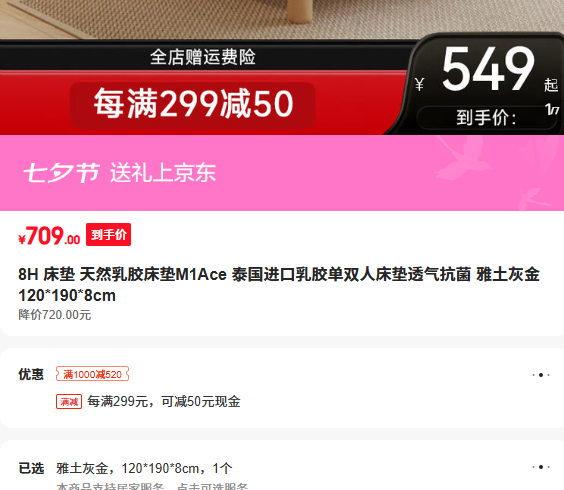Click the 到手价： label in the badge
564x490 pixels.
tap(486, 118)
